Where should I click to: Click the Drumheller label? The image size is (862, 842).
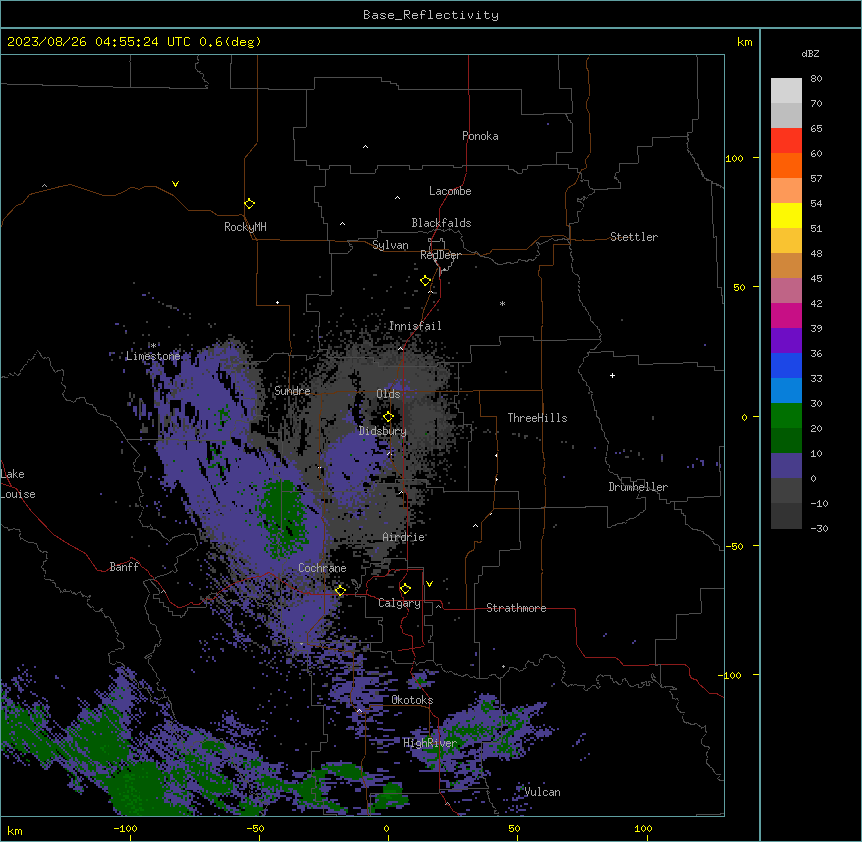(x=638, y=487)
